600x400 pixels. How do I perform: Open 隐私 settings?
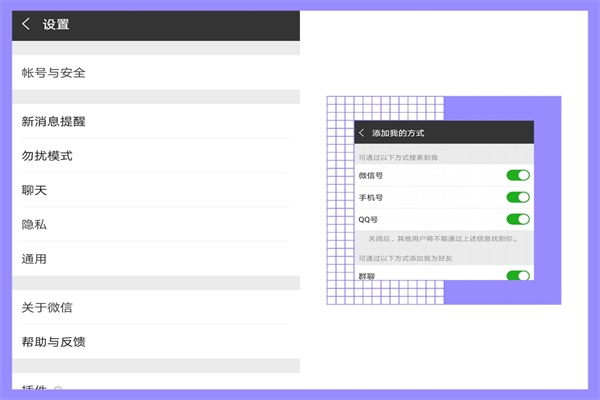tap(156, 224)
